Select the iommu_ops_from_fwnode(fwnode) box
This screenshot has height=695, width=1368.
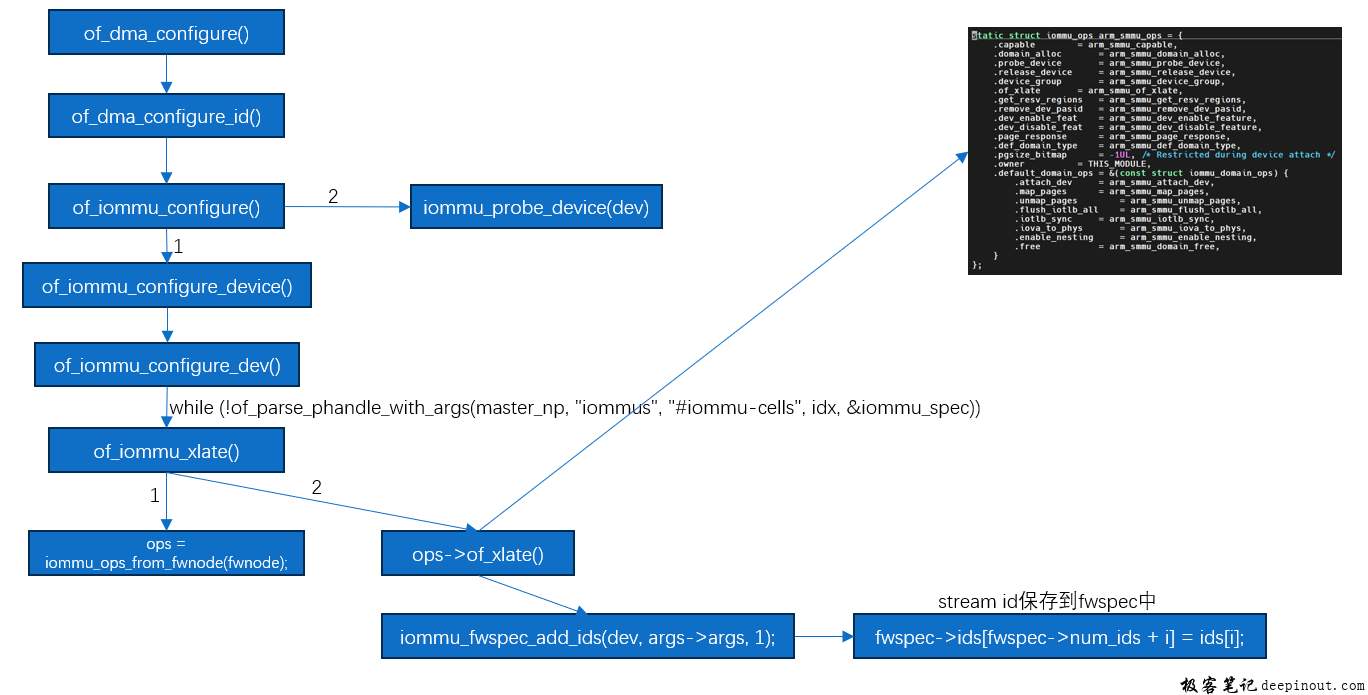click(x=166, y=553)
